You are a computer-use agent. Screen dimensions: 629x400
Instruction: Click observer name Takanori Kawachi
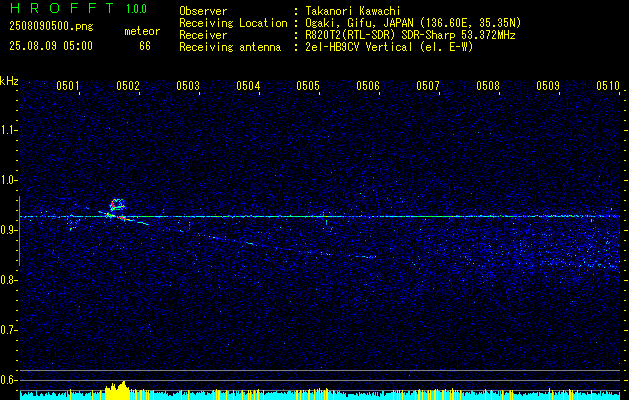[353, 11]
